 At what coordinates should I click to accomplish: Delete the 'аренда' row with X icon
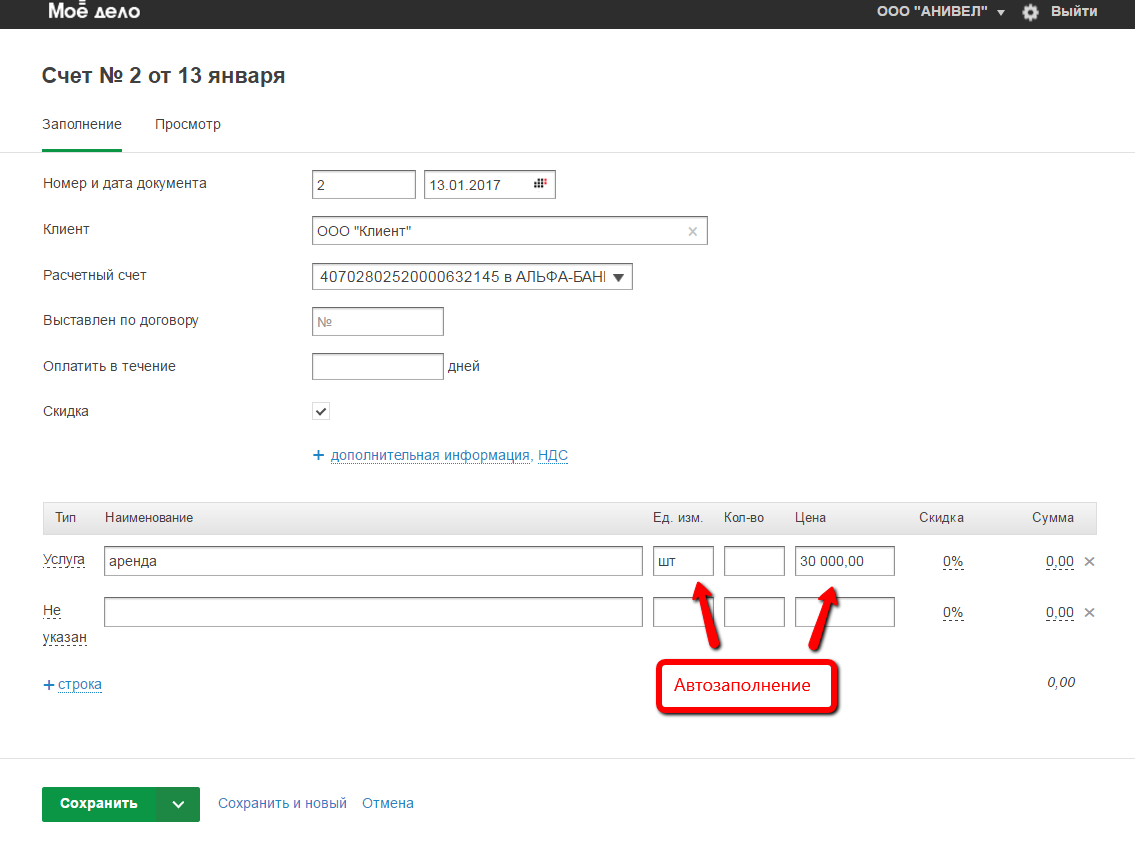[x=1090, y=561]
